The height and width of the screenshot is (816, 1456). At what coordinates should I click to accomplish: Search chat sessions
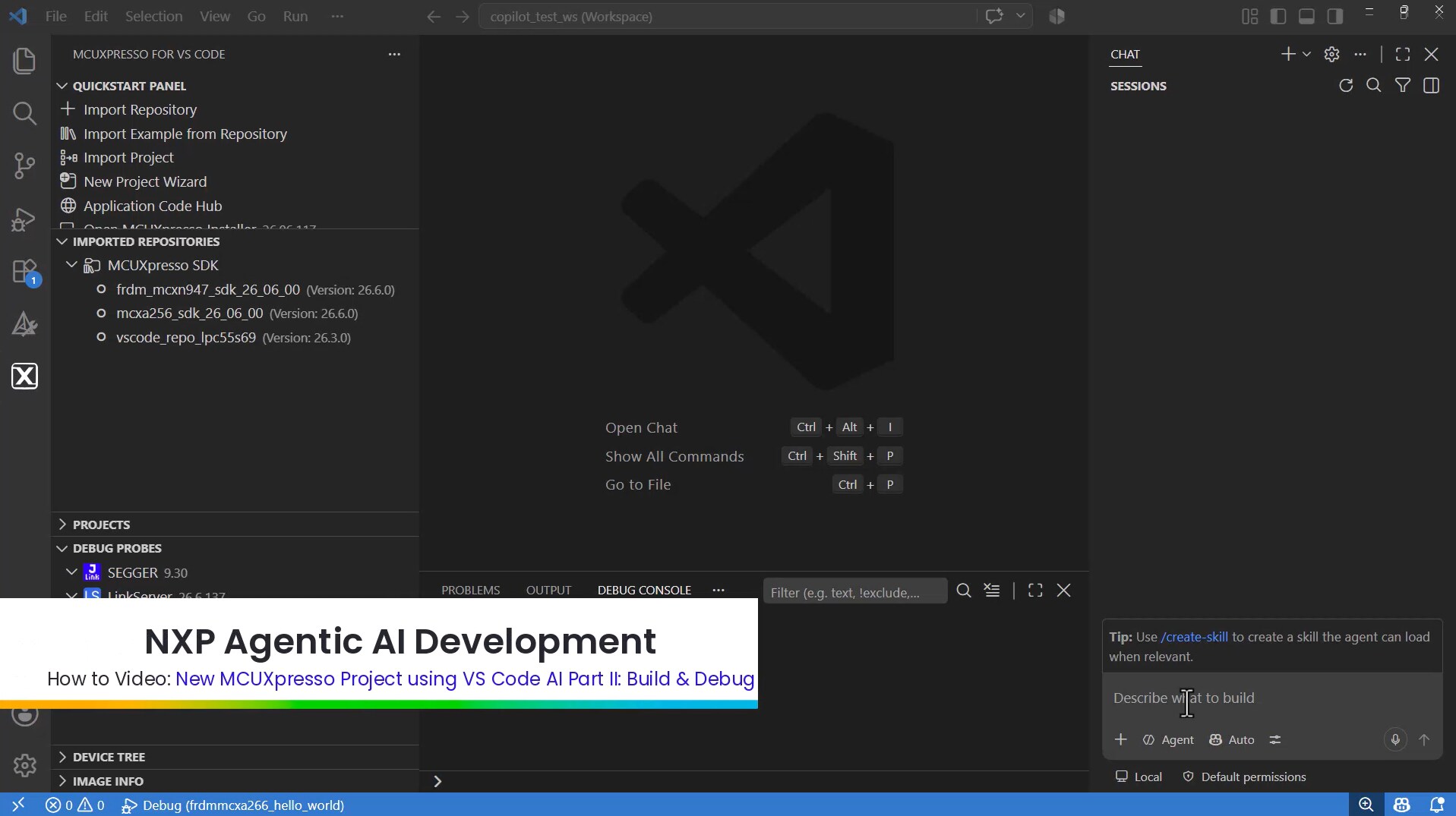click(x=1374, y=86)
